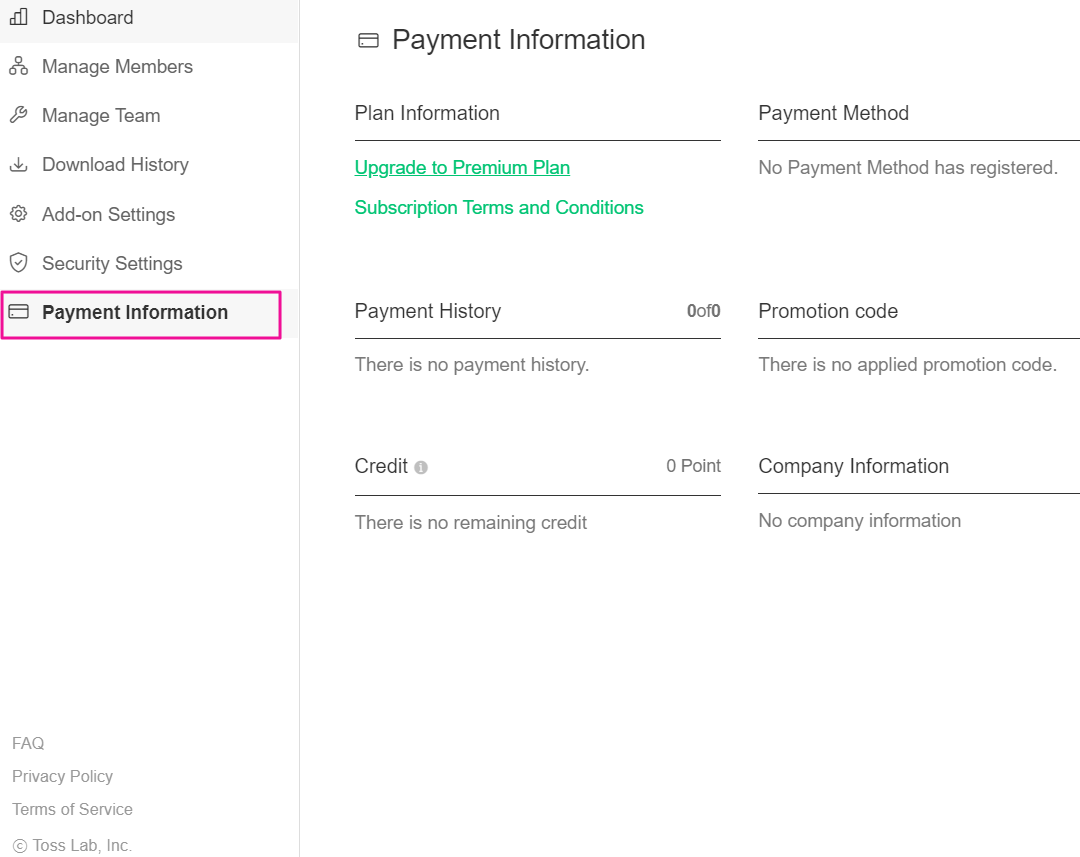Click the card icon beside page title
Screen dimensions: 1080x857
point(368,41)
